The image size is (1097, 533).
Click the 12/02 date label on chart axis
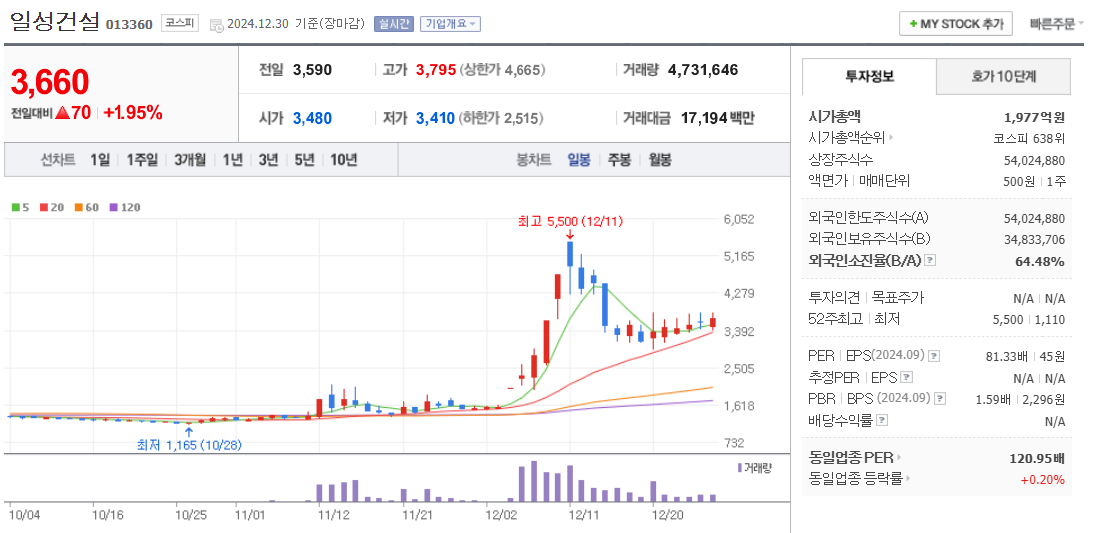coord(503,515)
